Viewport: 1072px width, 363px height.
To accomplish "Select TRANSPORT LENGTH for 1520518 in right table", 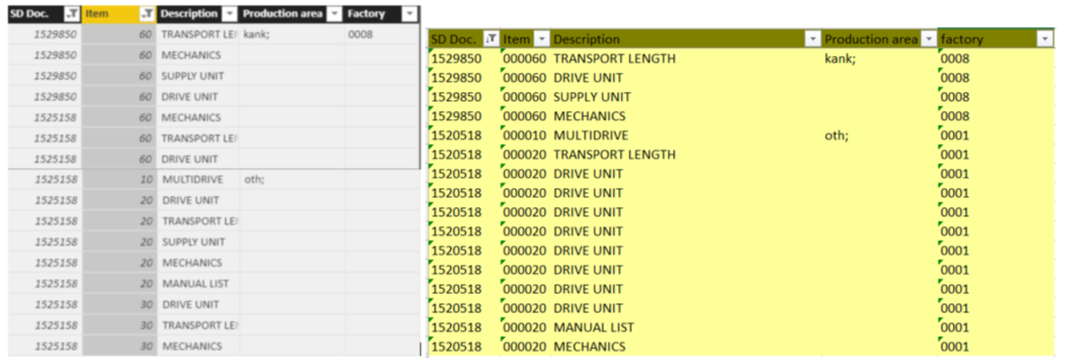I will (686, 154).
